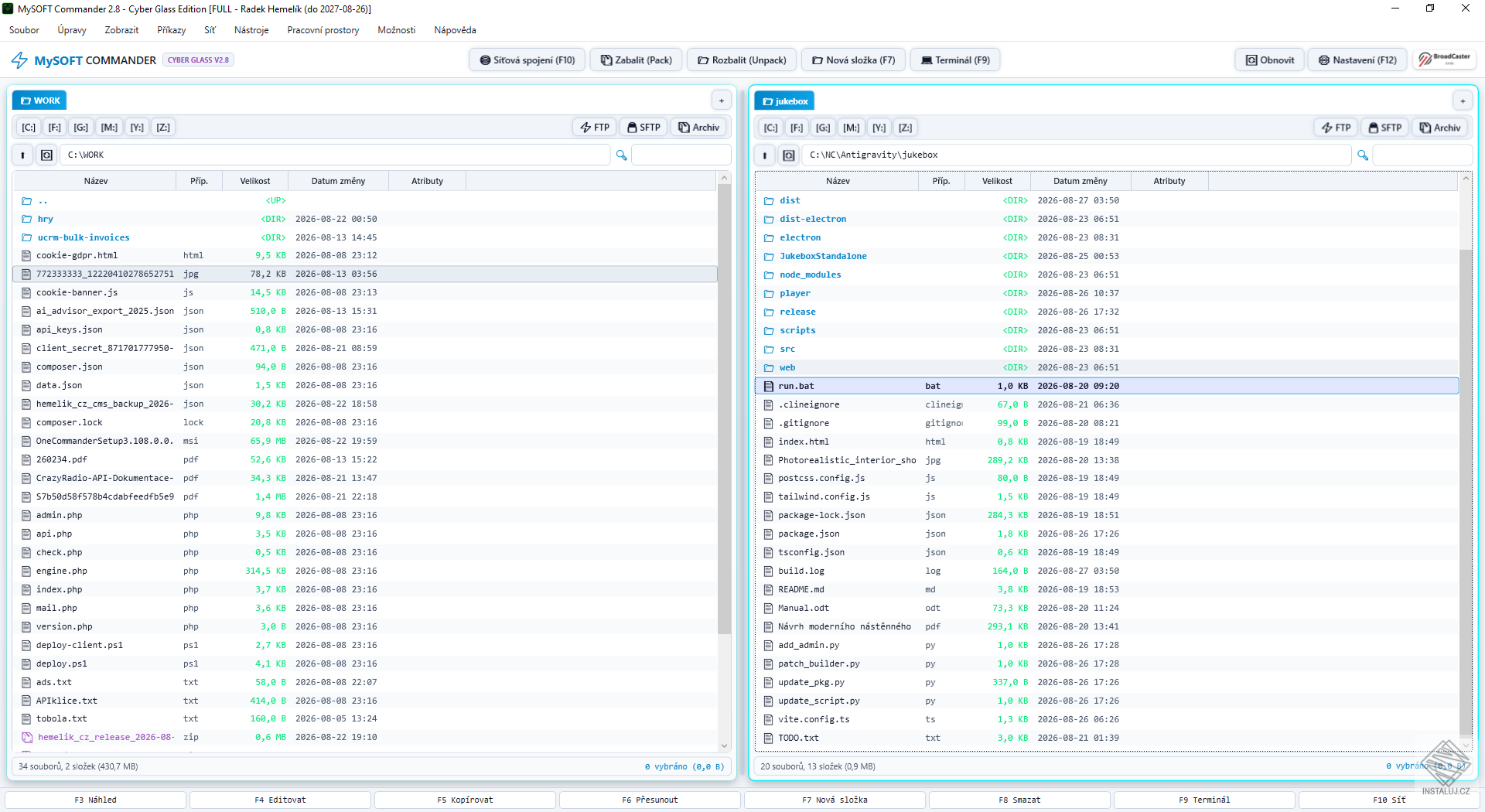Sort right panel by Datum změny column

[1080, 181]
